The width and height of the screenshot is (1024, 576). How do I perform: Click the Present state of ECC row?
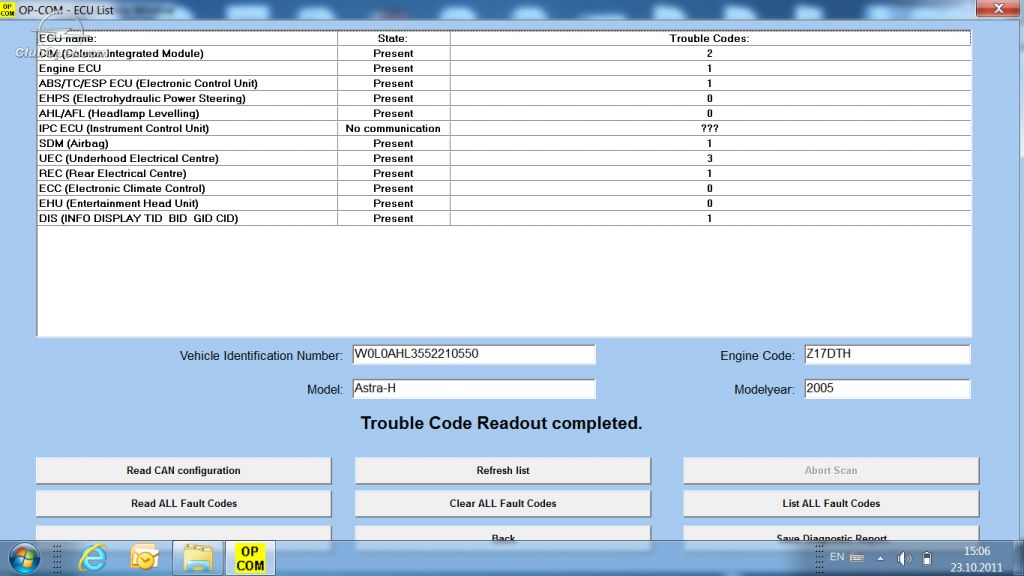click(393, 189)
